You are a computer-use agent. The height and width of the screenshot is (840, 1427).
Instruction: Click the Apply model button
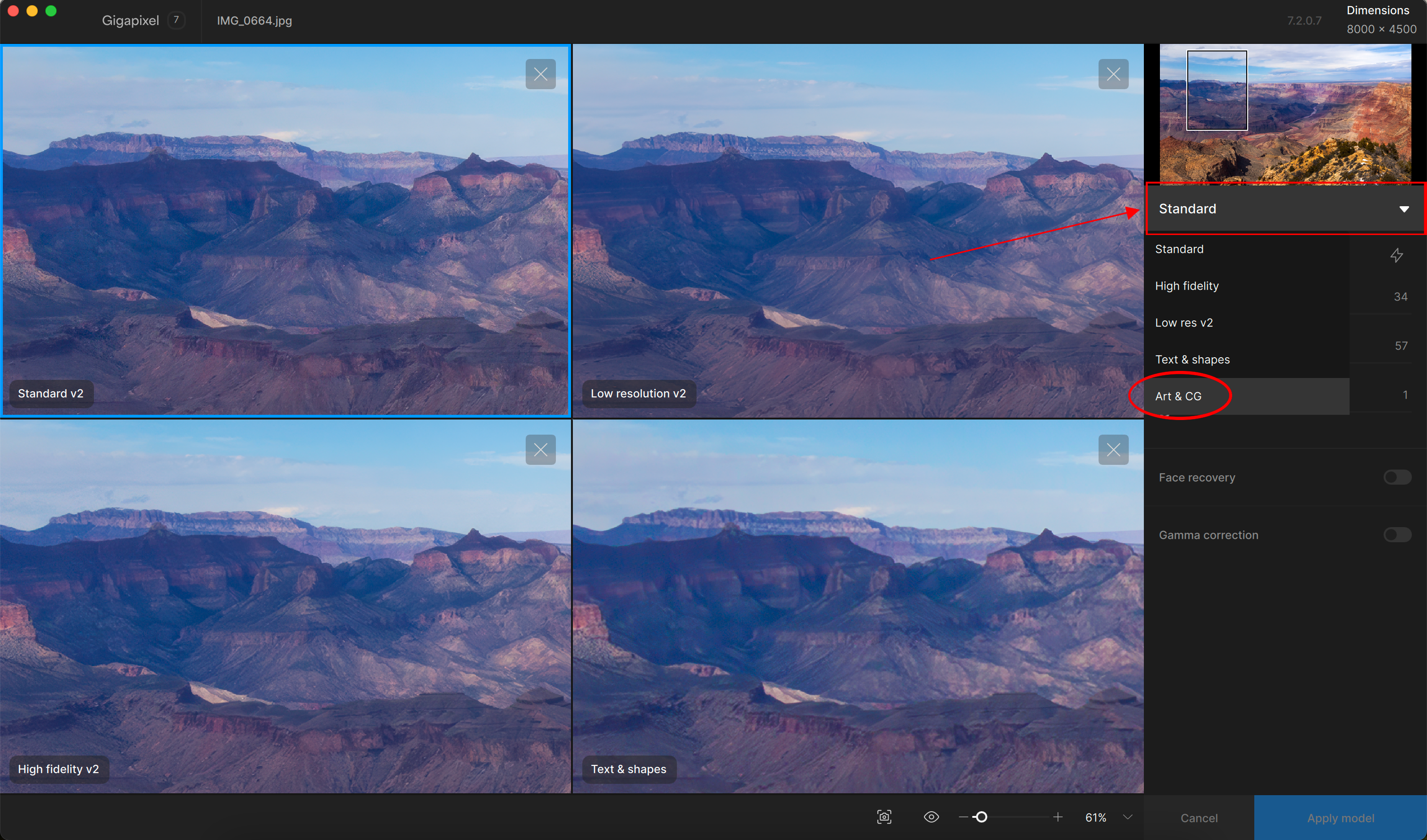click(x=1340, y=818)
